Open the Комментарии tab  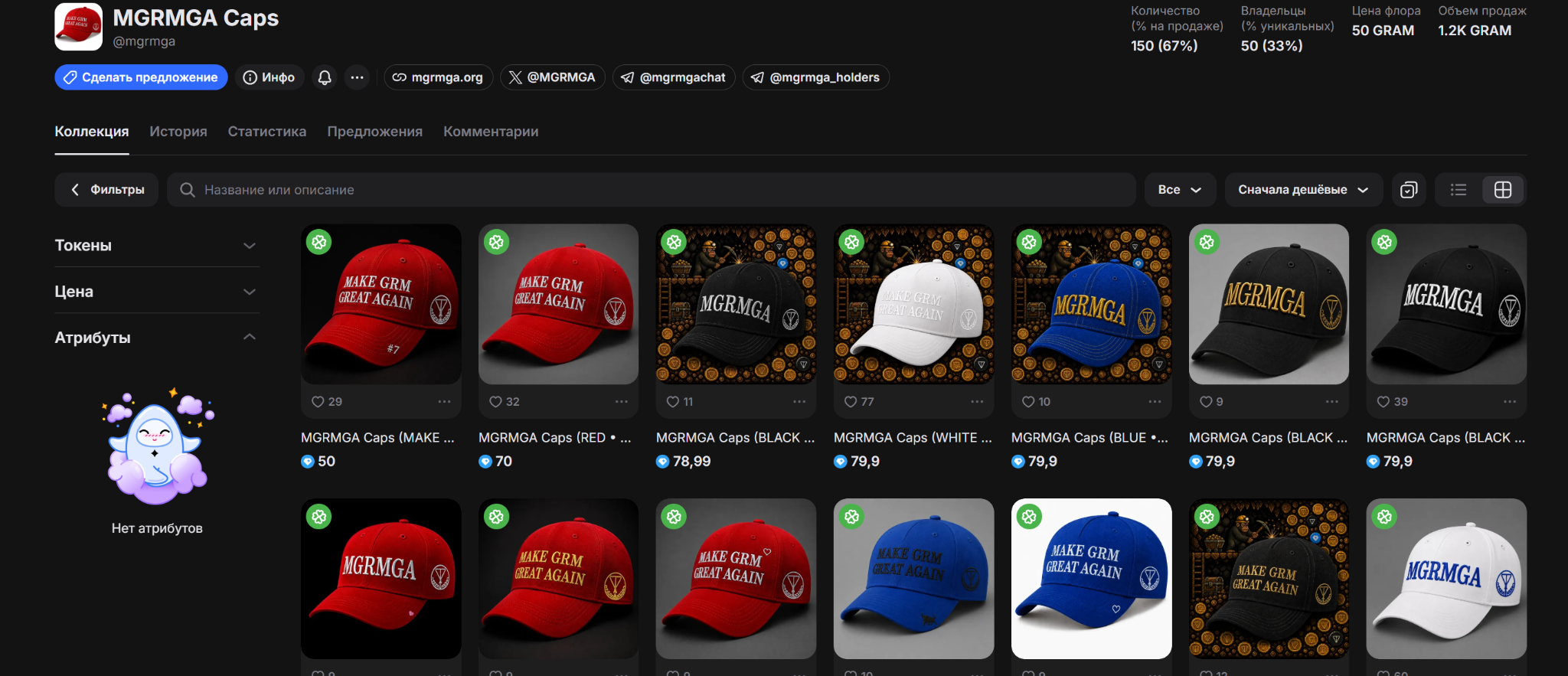coord(491,132)
